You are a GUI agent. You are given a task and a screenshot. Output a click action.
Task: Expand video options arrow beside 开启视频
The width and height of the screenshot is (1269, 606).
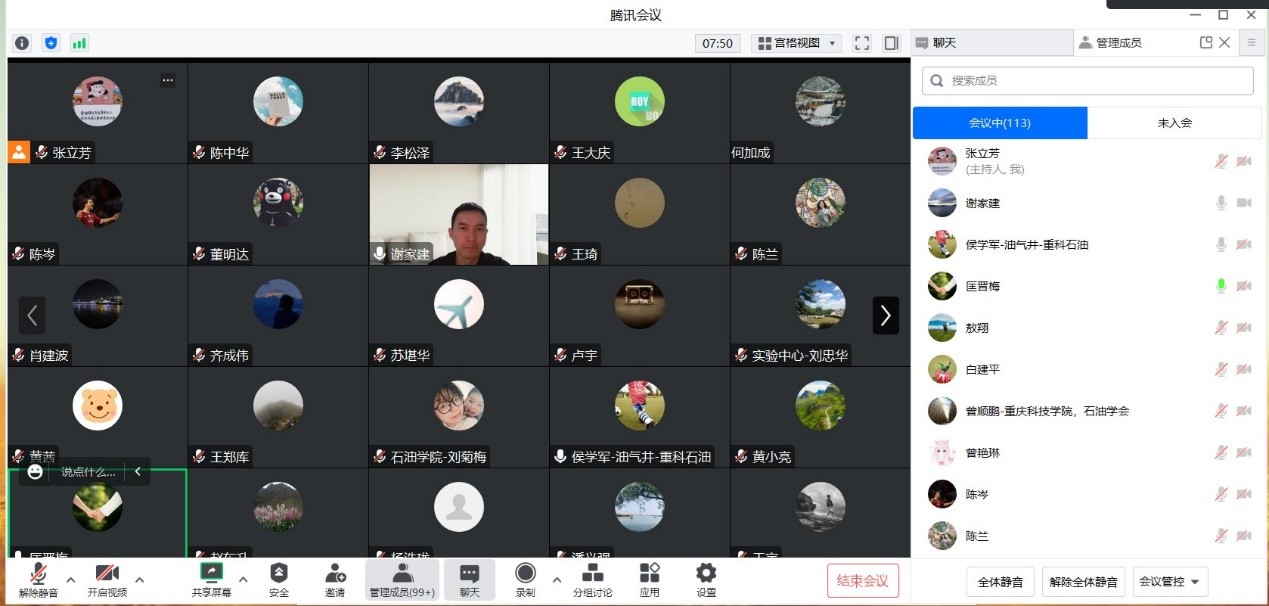pyautogui.click(x=139, y=579)
